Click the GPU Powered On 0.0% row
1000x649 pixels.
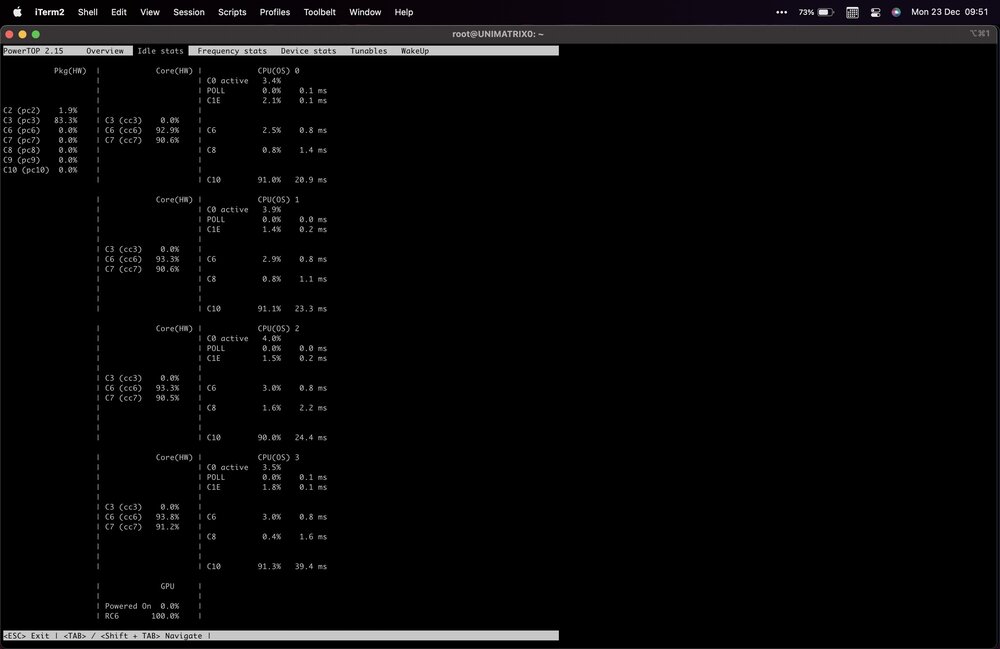click(x=142, y=606)
